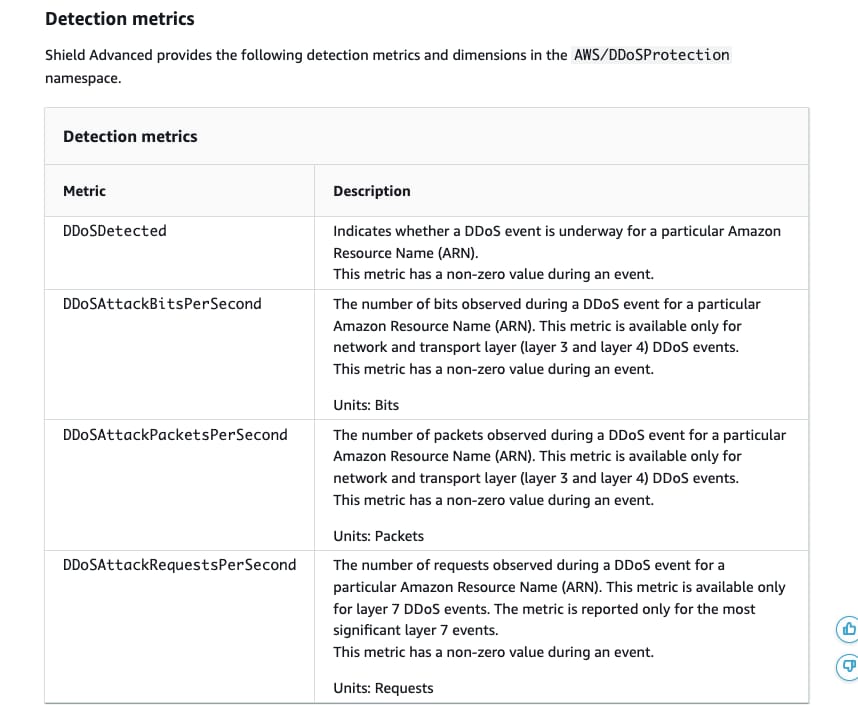
Task: Click the Units: Packets text
Action: pyautogui.click(x=378, y=536)
